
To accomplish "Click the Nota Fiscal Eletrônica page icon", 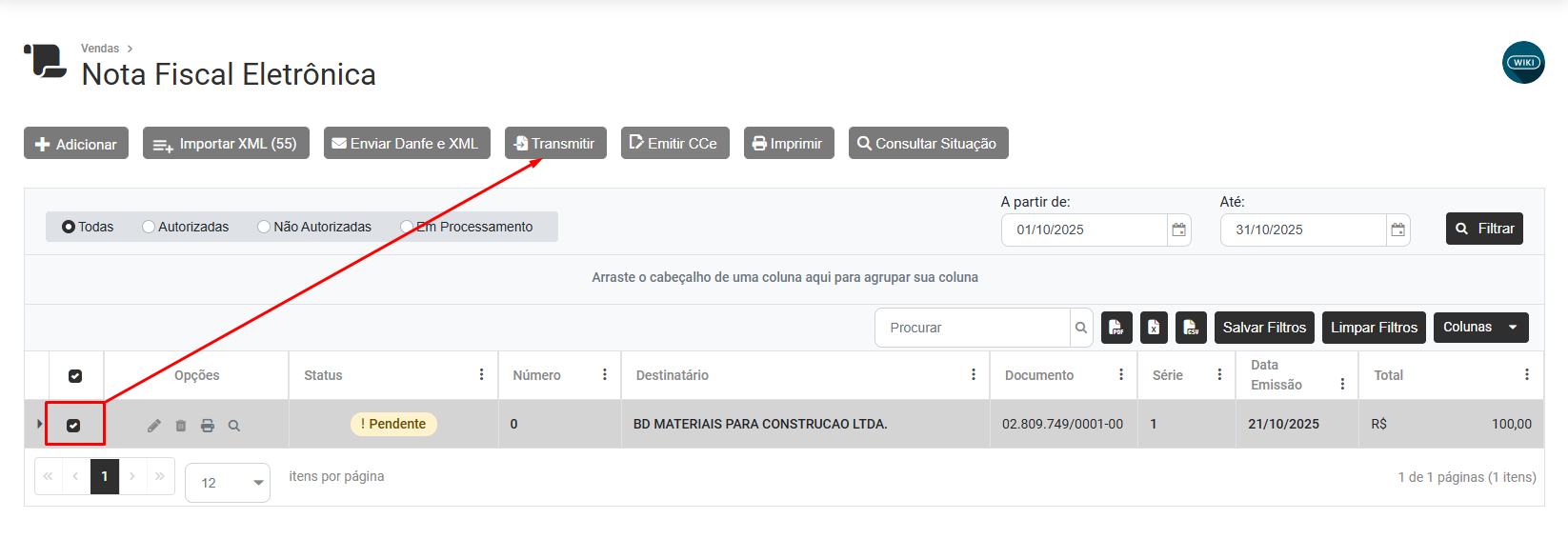I will (x=45, y=61).
